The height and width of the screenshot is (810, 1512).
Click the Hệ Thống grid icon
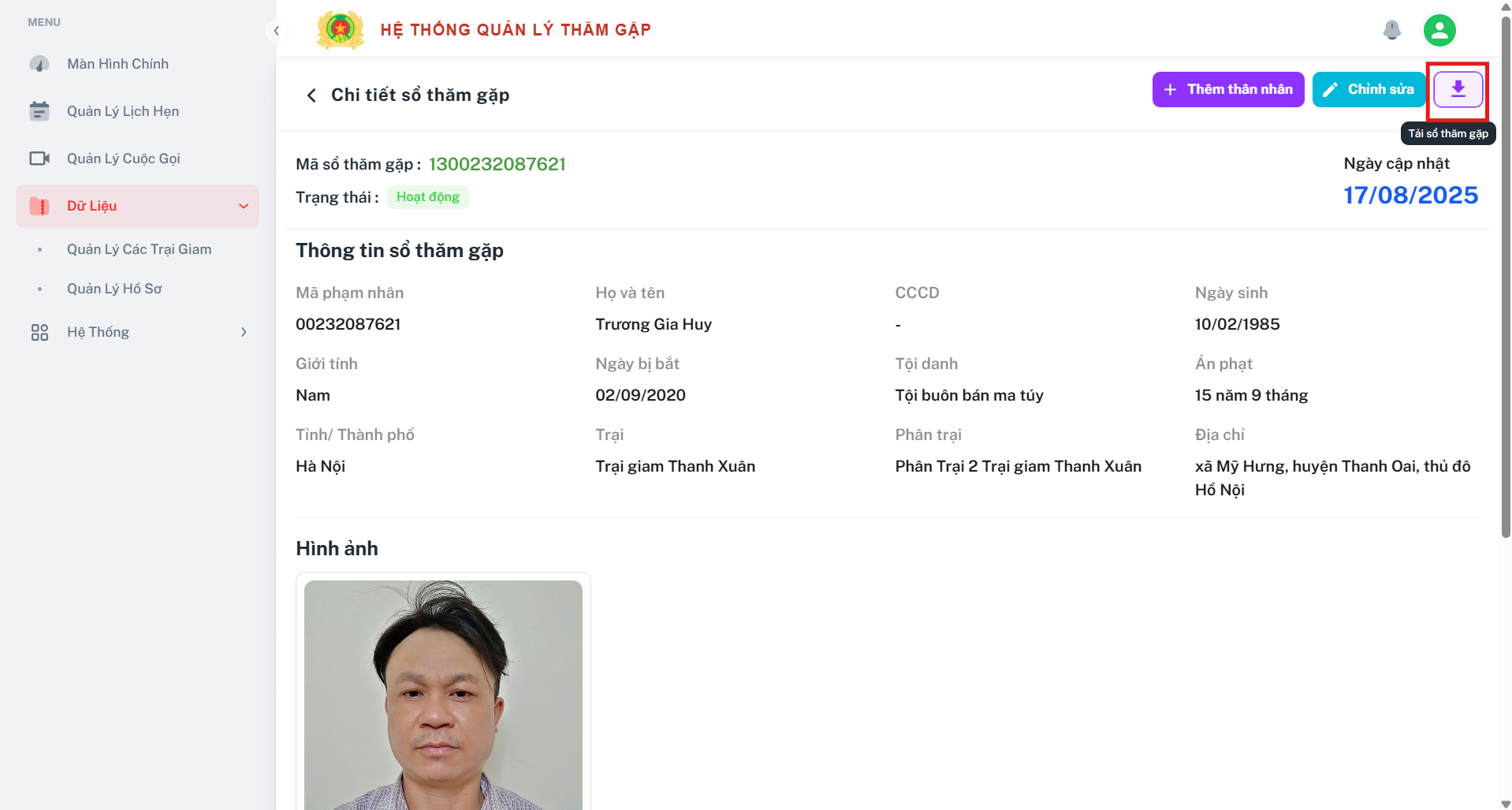click(39, 332)
